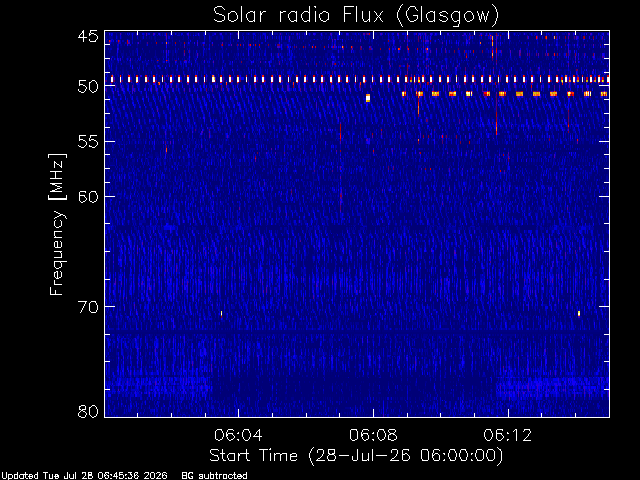The image size is (640, 480).
Task: Click the bright white burst just below 50 MHz near 06:08
Action: (x=368, y=98)
